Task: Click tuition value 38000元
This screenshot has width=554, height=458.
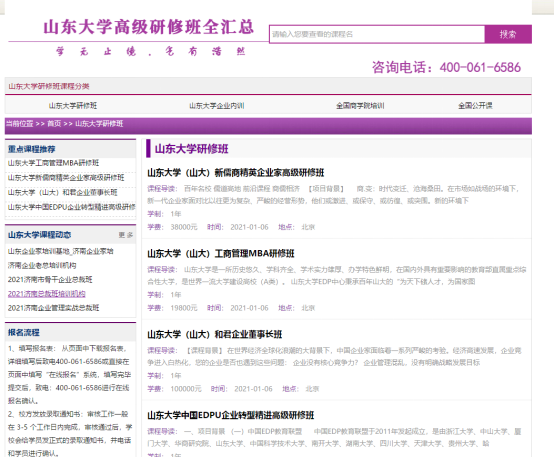Action: (184, 227)
